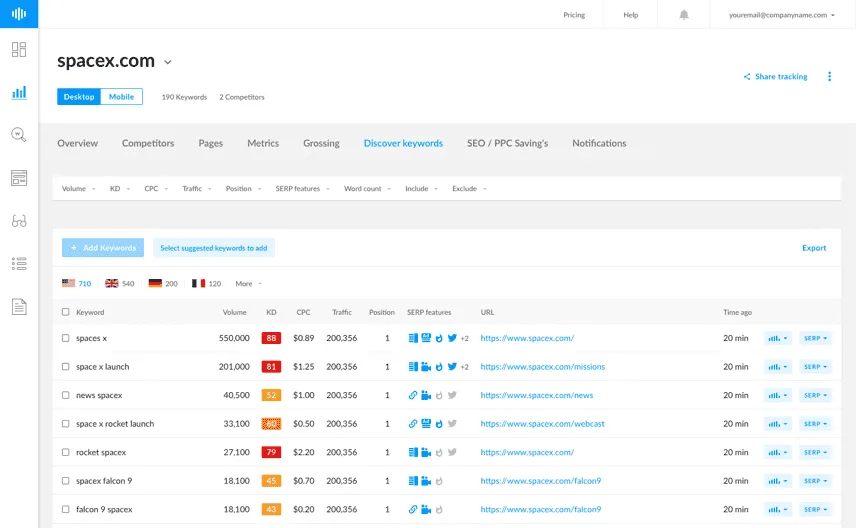Switch to the Mobile device toggle
Viewport: 856px width, 528px height.
tap(121, 97)
